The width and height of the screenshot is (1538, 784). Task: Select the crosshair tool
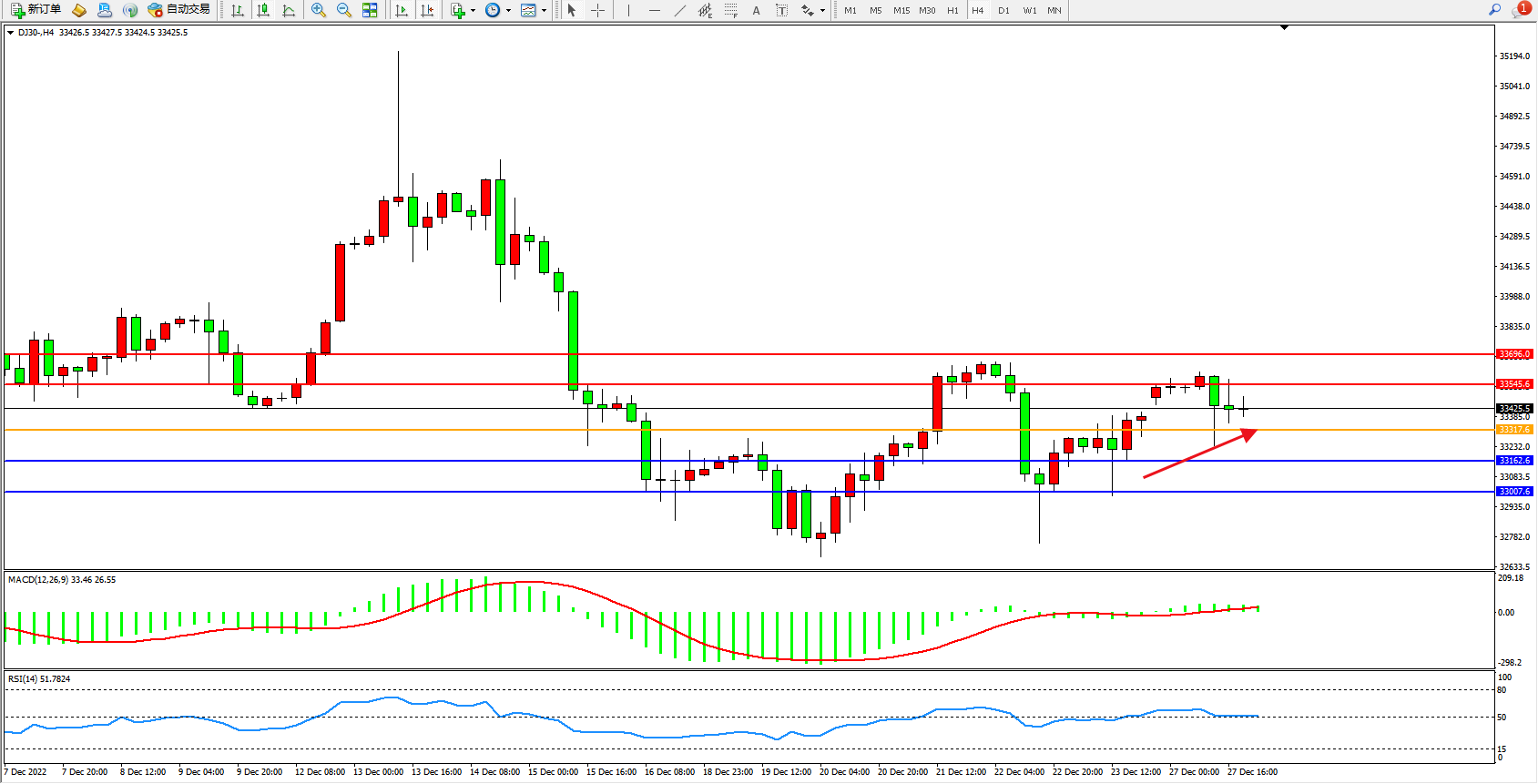(597, 10)
